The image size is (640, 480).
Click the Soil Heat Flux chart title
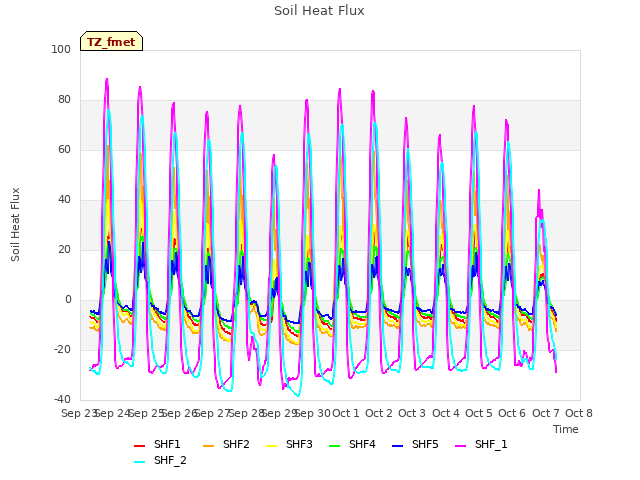pyautogui.click(x=319, y=11)
